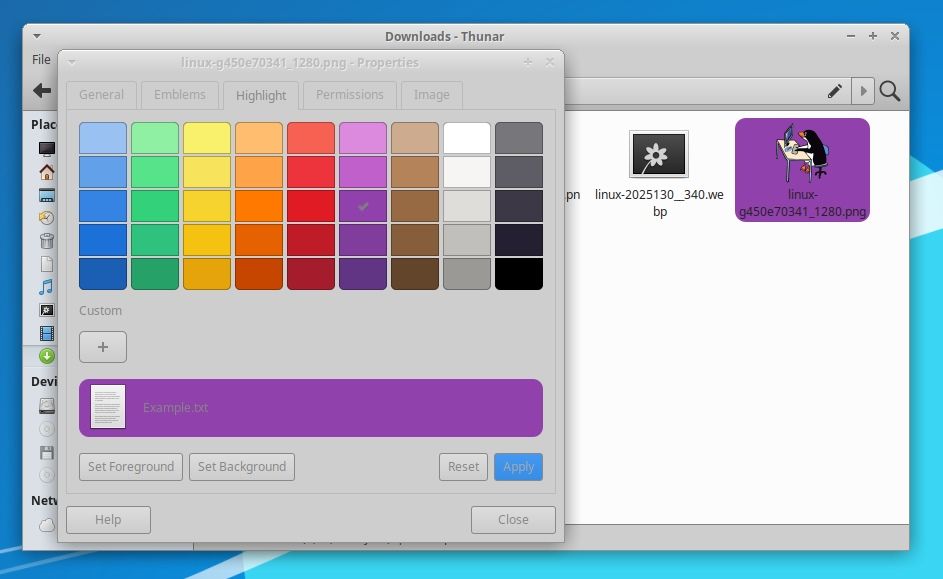Activate the search magnifier icon
The height and width of the screenshot is (579, 943).
(x=889, y=90)
